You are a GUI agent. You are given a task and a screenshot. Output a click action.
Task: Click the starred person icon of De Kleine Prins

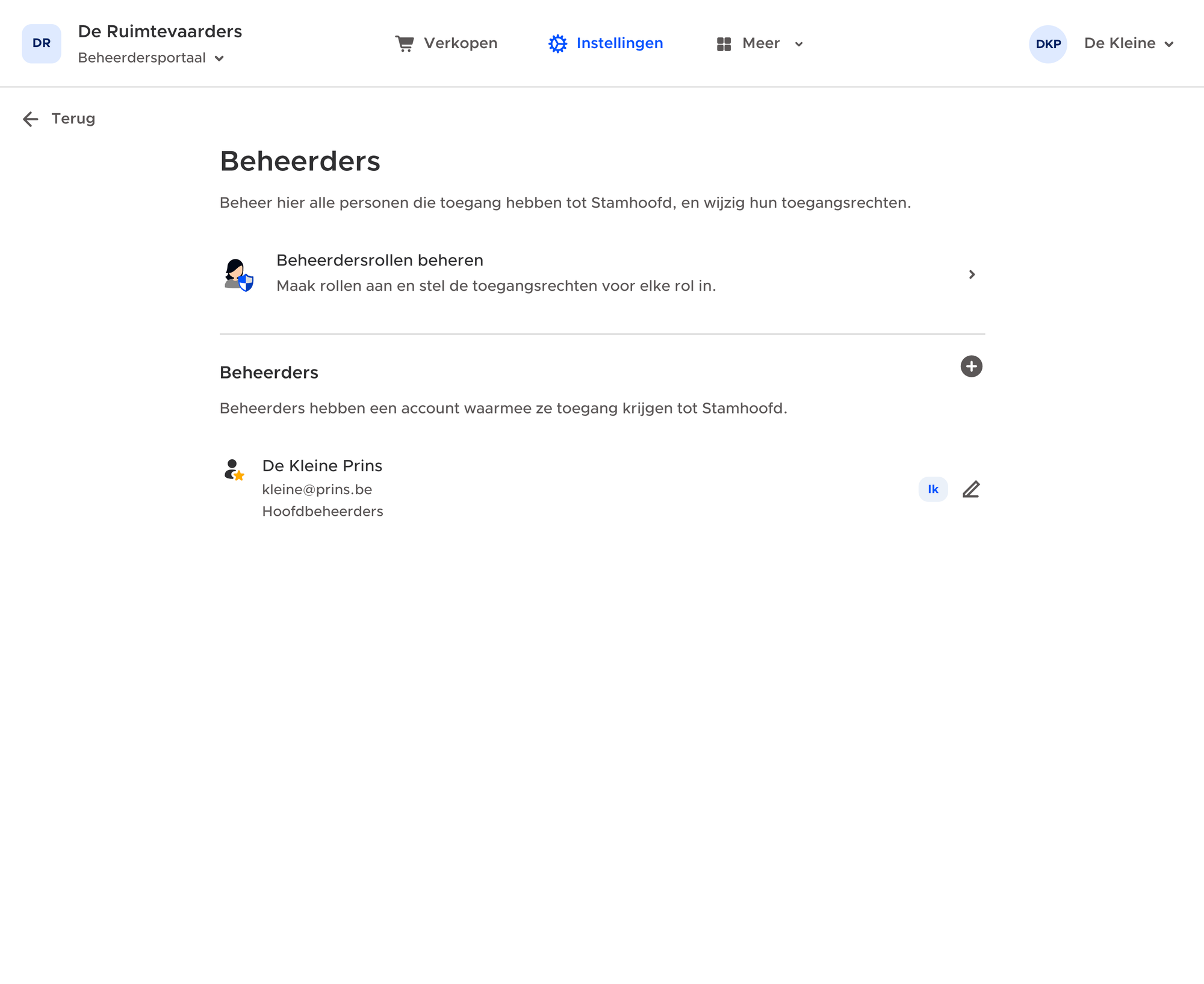[234, 469]
